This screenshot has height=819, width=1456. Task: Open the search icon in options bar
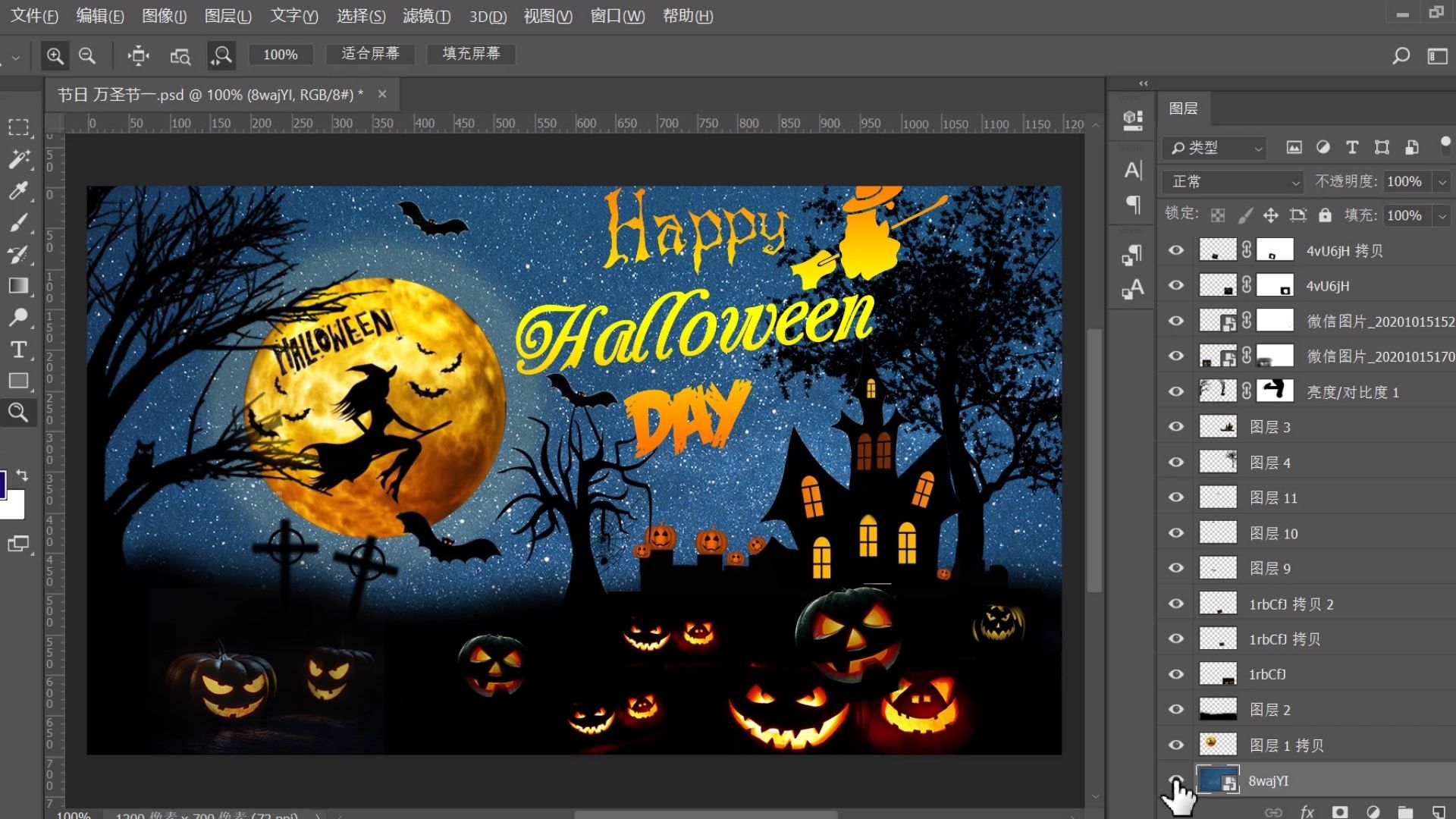pyautogui.click(x=1401, y=55)
